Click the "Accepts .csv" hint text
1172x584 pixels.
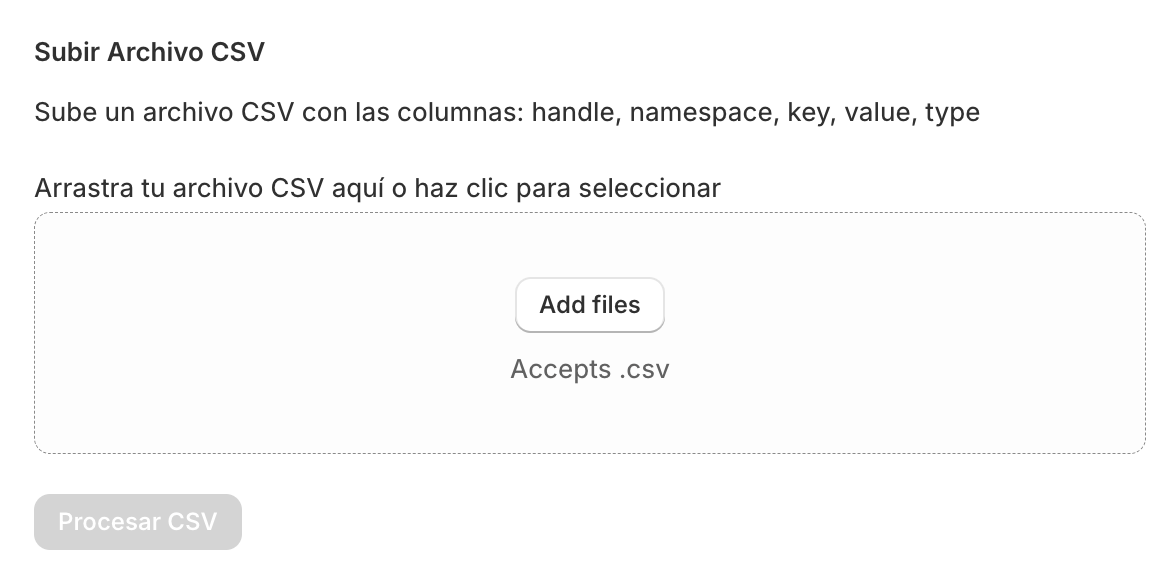click(590, 369)
